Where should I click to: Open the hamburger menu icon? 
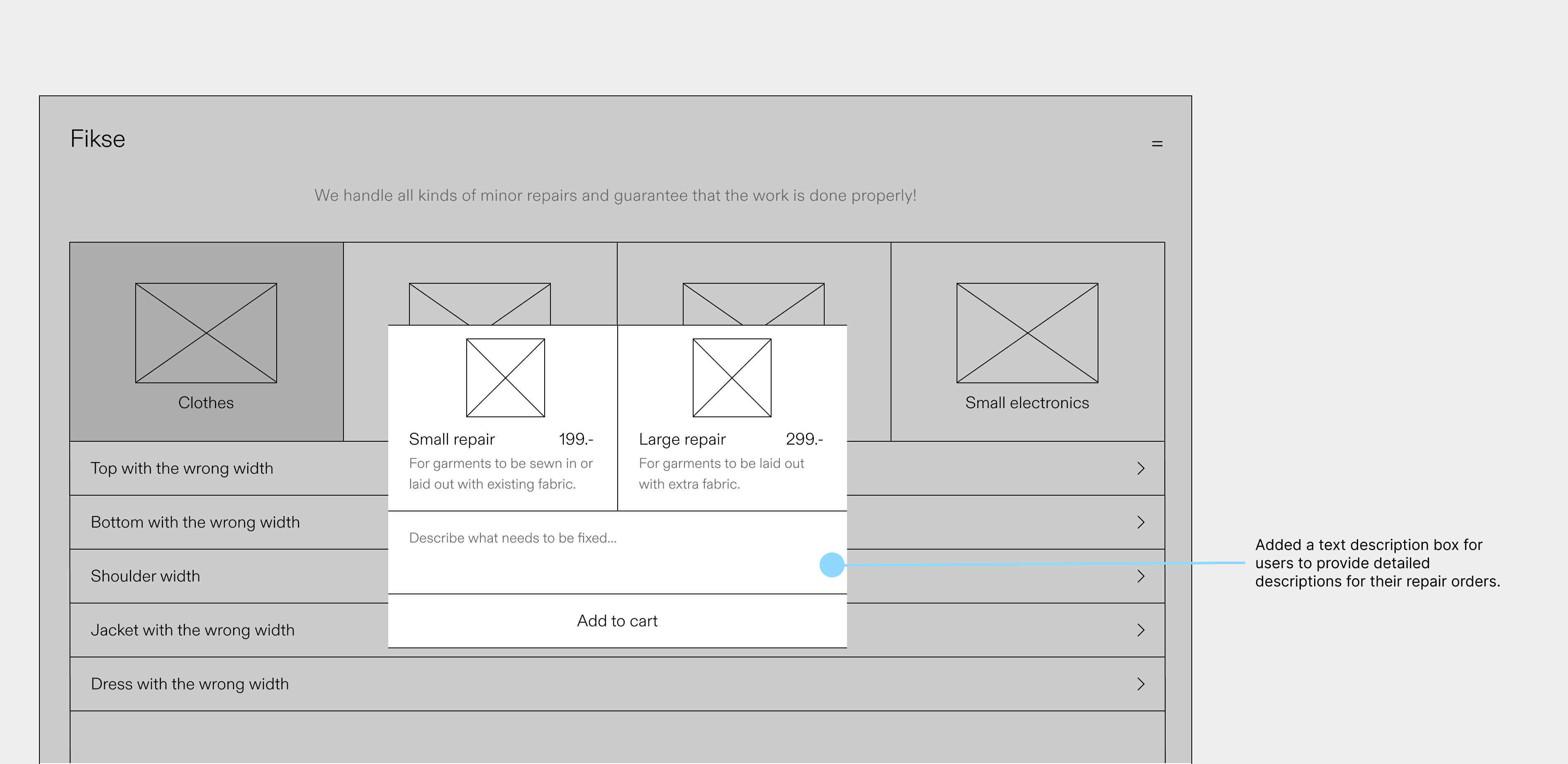[x=1157, y=144]
